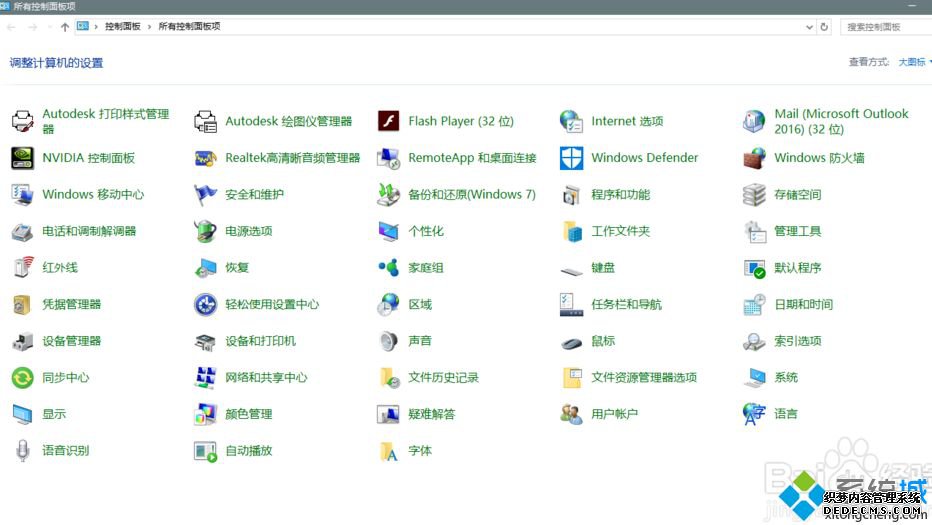
Task: Open the 同步中心 green sync icon
Action: tap(23, 378)
